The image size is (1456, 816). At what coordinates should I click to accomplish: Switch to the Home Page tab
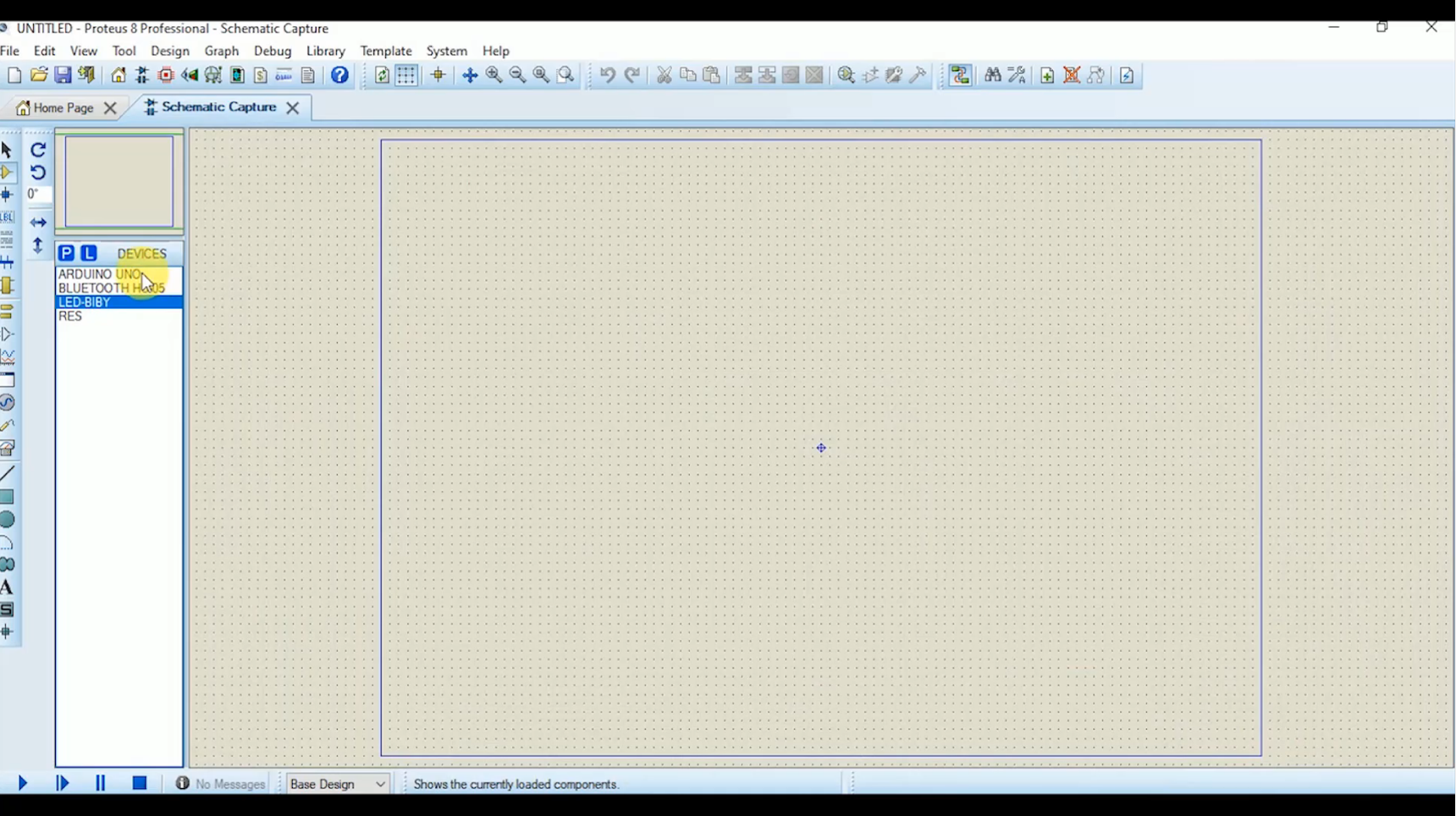56,108
